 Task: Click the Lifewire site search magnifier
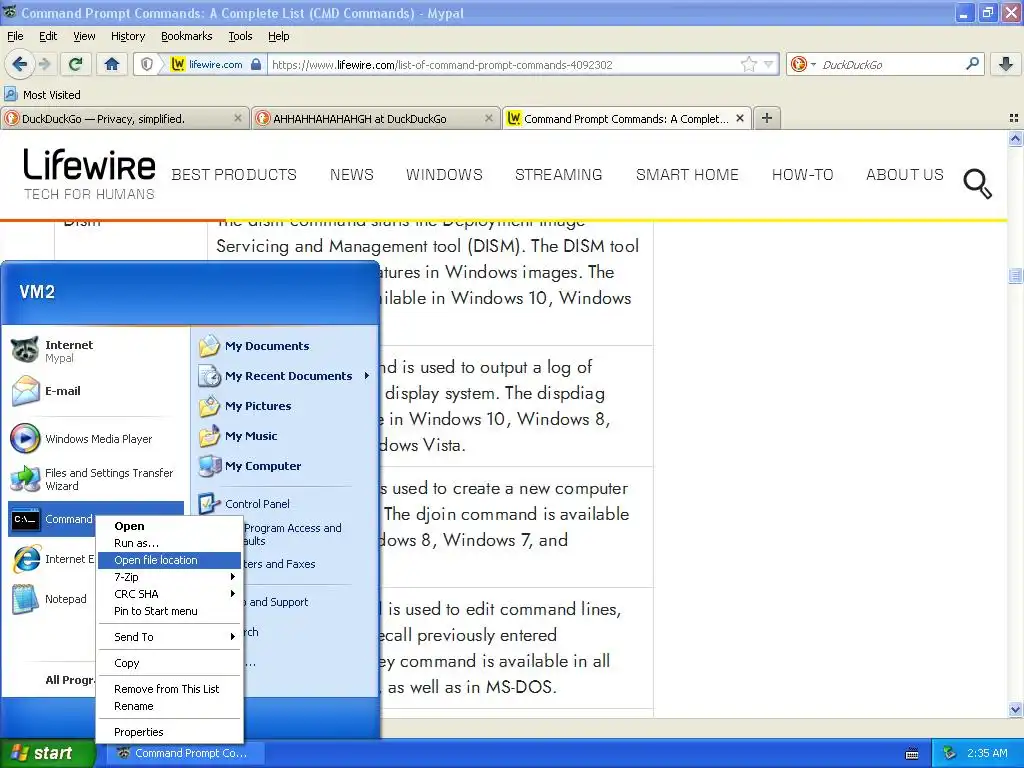click(x=977, y=184)
